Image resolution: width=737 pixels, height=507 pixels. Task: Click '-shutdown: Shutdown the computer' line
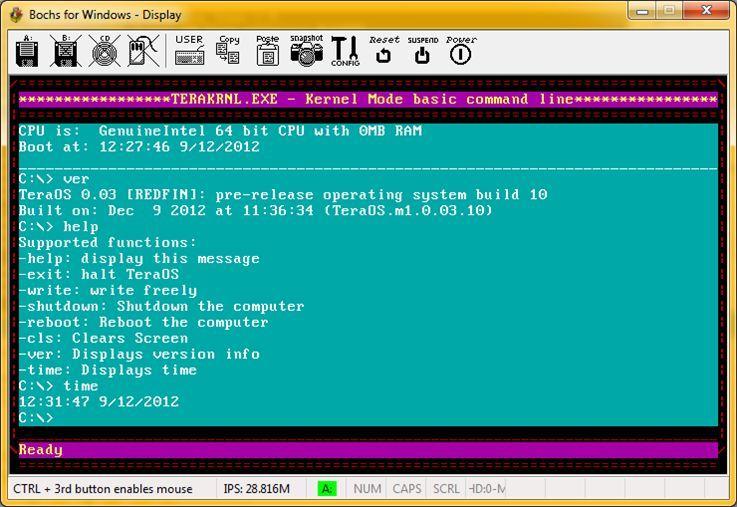(x=162, y=306)
